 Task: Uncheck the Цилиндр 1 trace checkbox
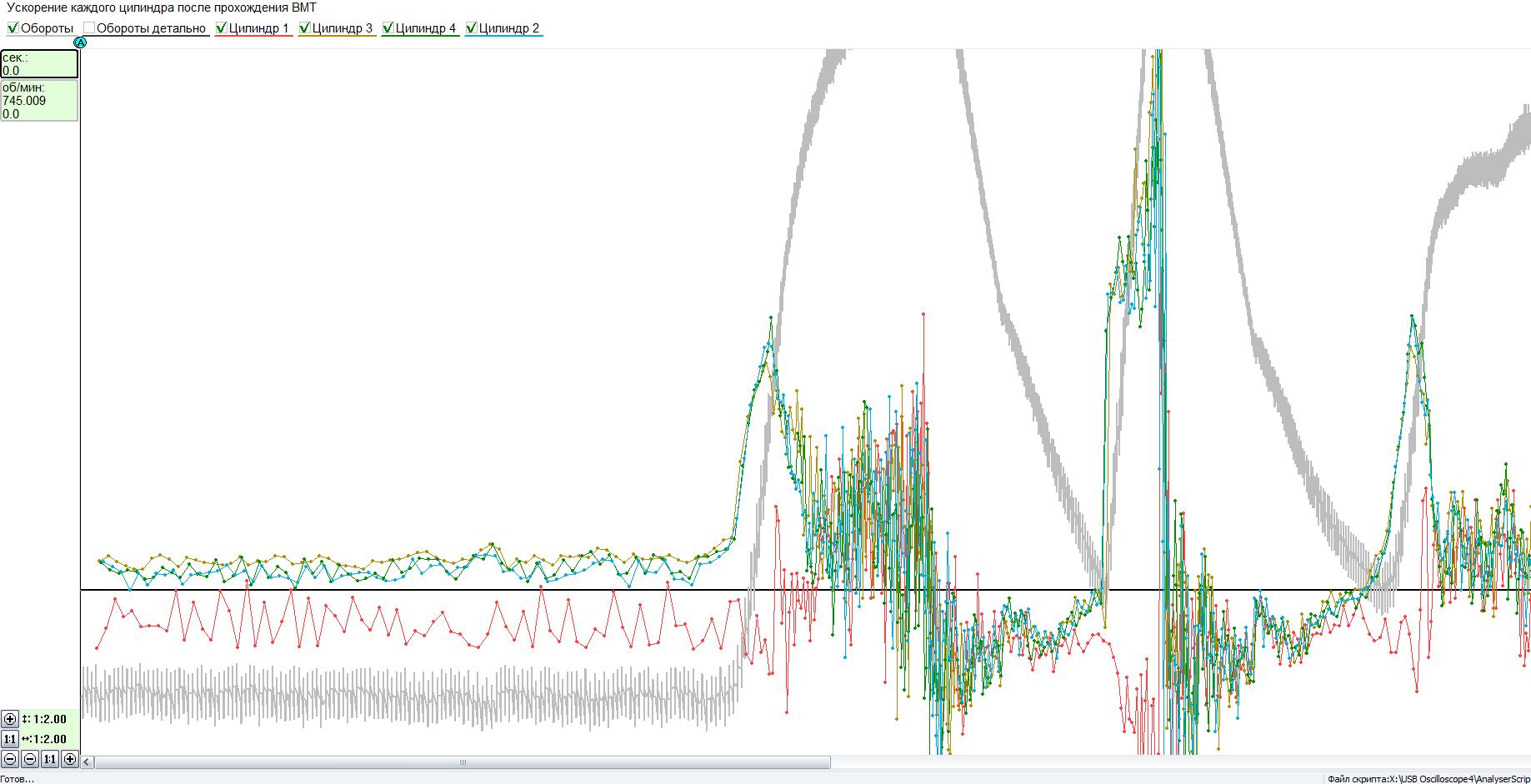(x=222, y=28)
